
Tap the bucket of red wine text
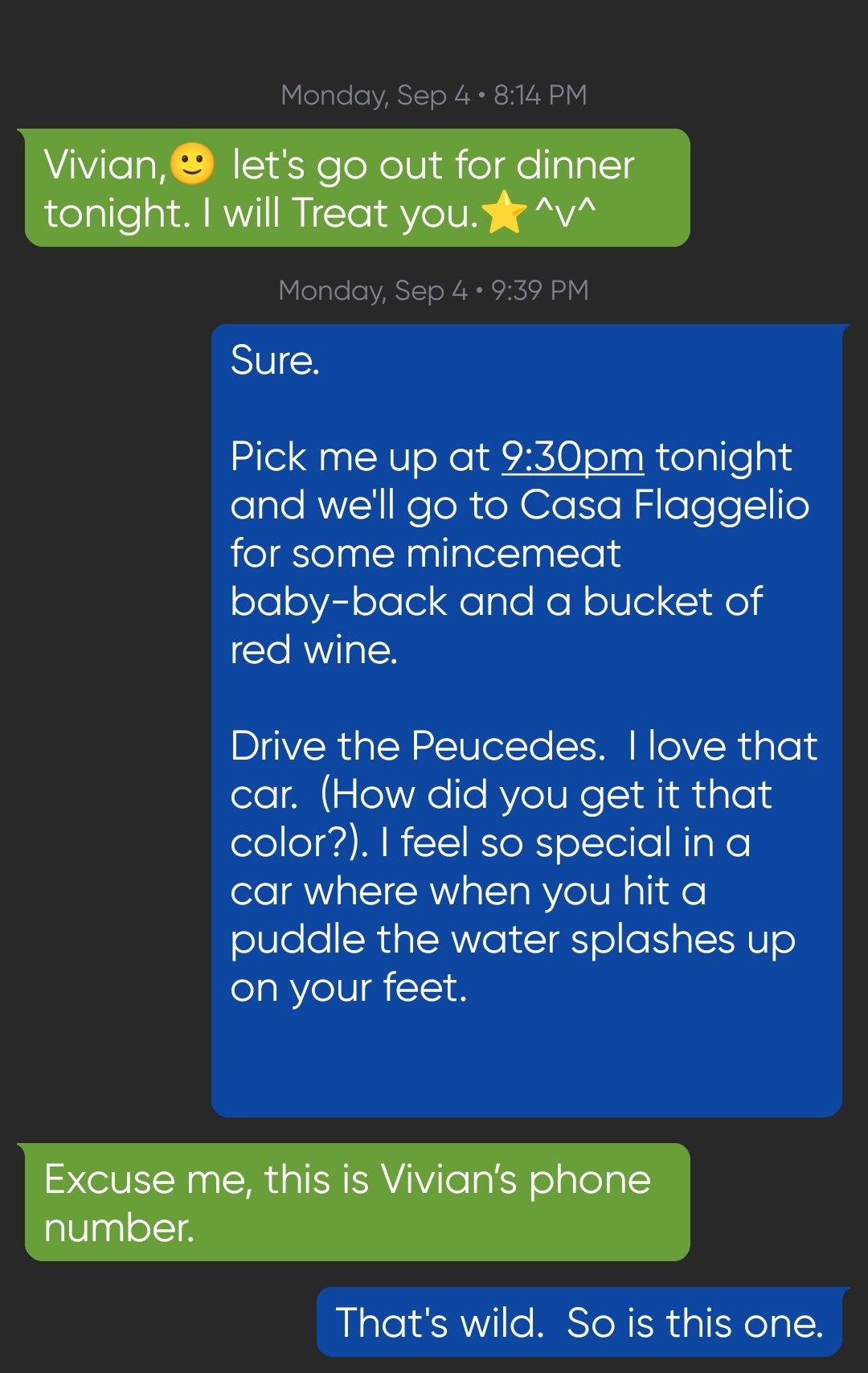pyautogui.click(x=496, y=625)
